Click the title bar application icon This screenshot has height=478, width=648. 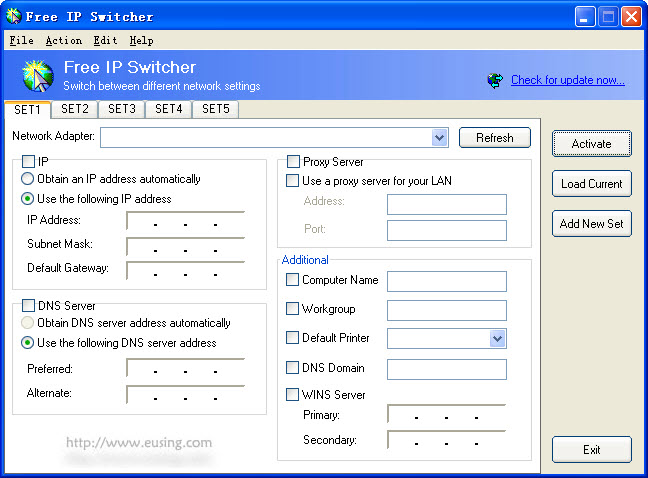[x=13, y=16]
